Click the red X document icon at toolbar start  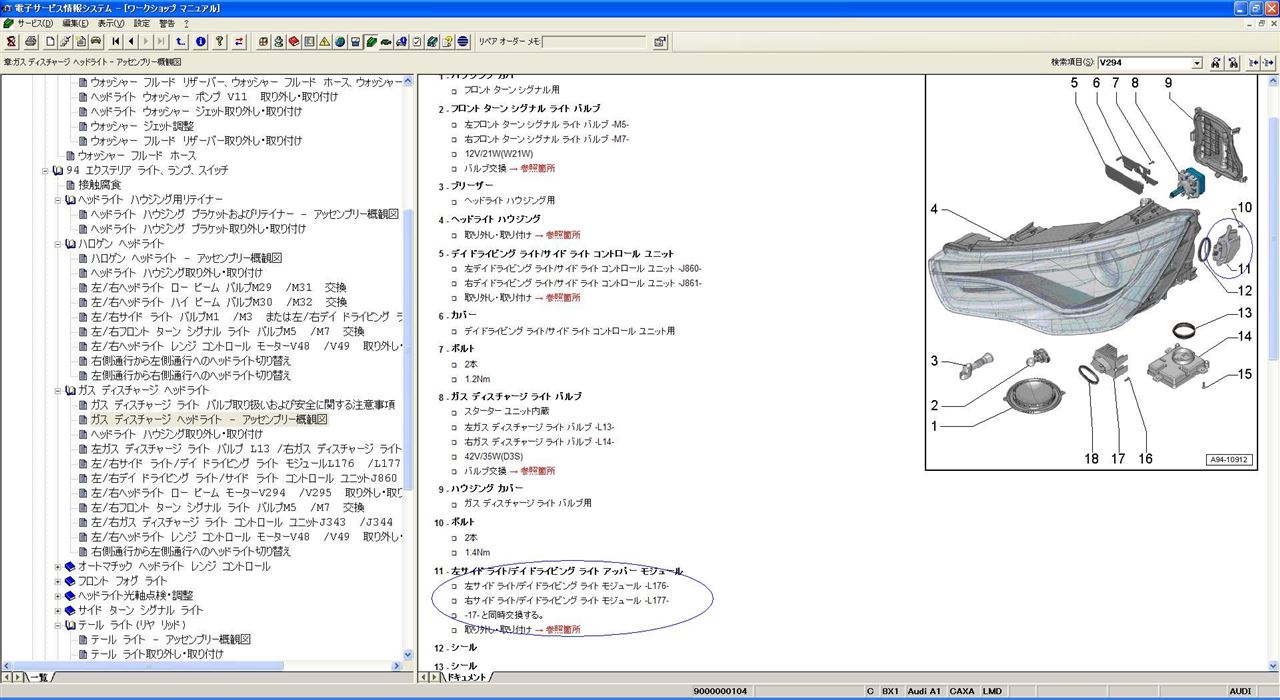pyautogui.click(x=11, y=42)
